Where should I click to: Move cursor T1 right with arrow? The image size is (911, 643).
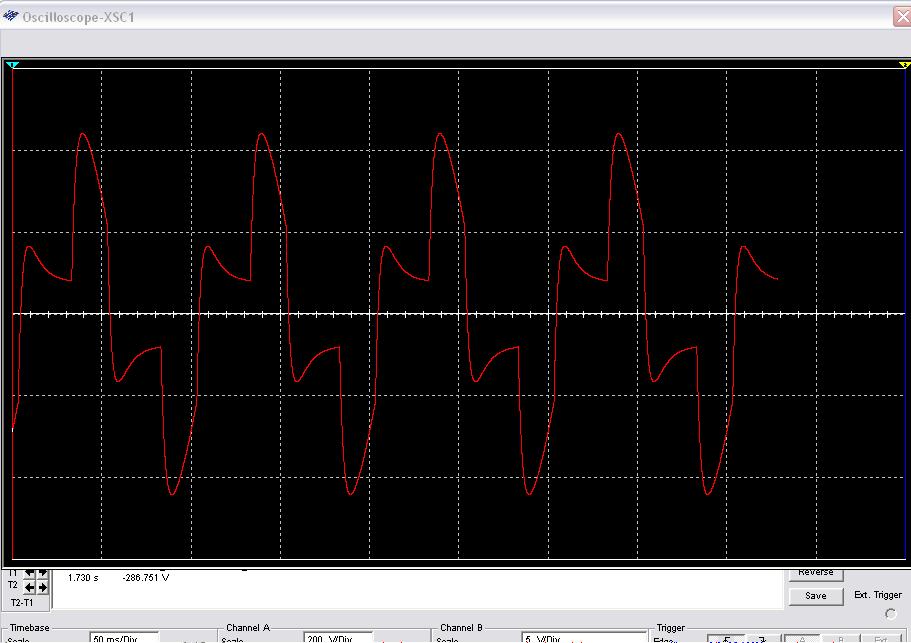[42, 573]
